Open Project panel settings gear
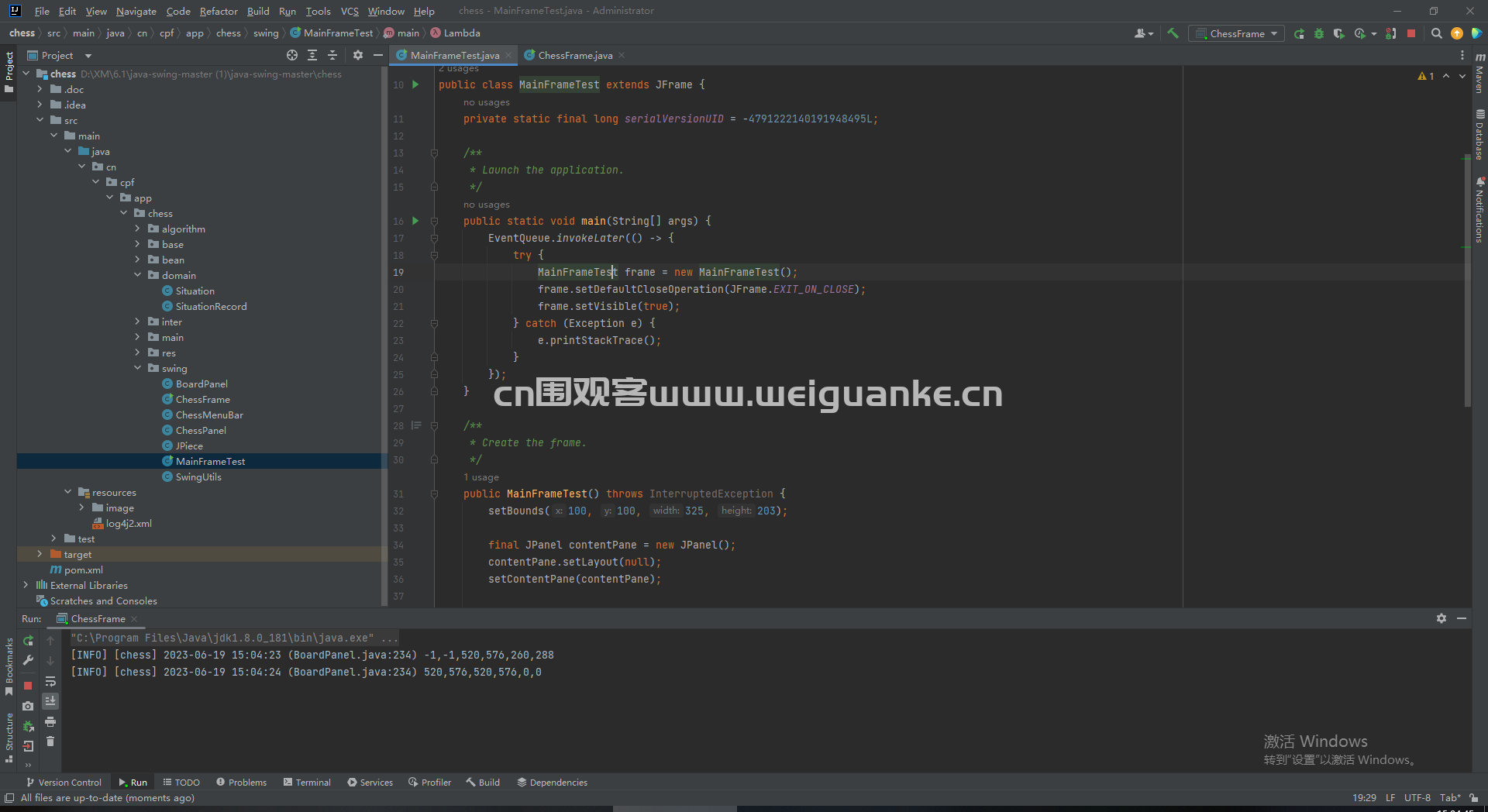Viewport: 1488px width, 812px height. coord(357,55)
